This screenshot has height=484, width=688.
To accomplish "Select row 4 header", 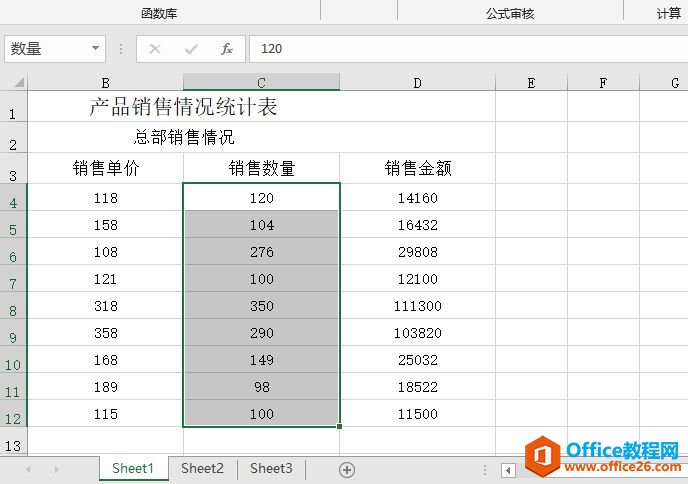I will (13, 197).
